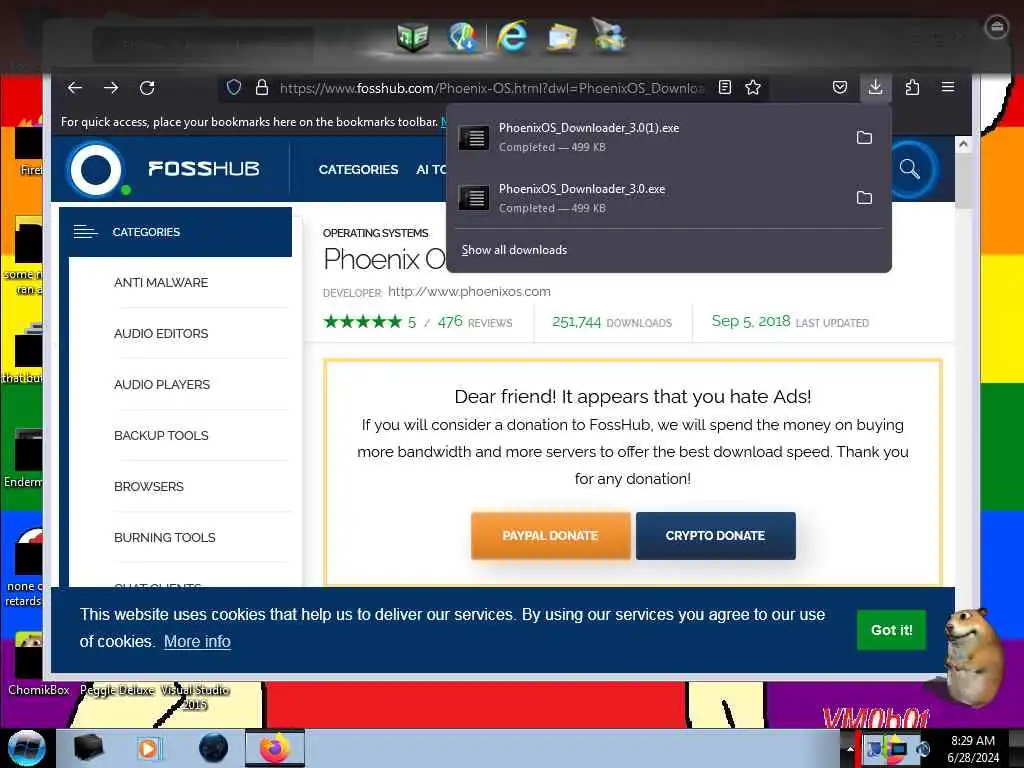Click the round icon at top-right corner
Screen dimensions: 1024x768
coord(997,27)
